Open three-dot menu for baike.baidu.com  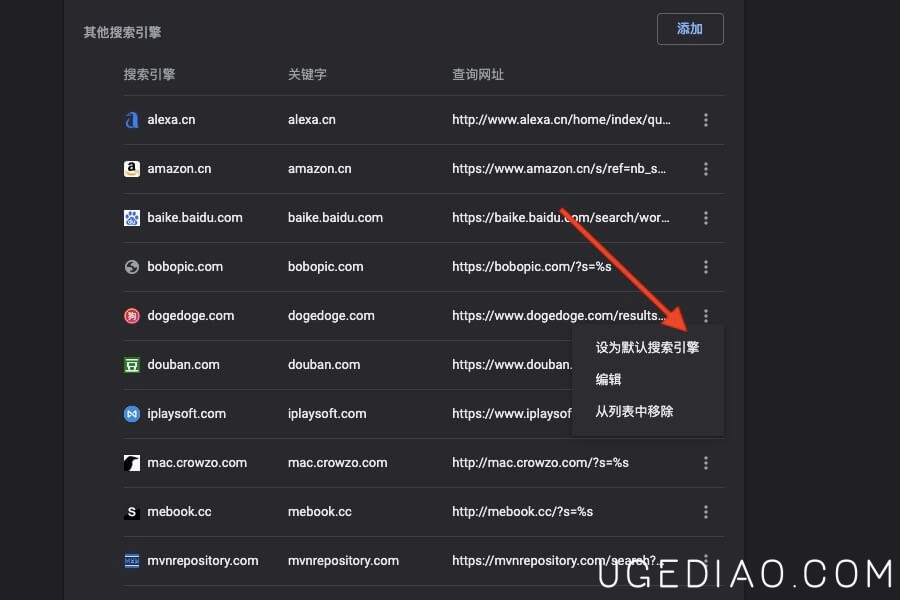[x=705, y=218]
